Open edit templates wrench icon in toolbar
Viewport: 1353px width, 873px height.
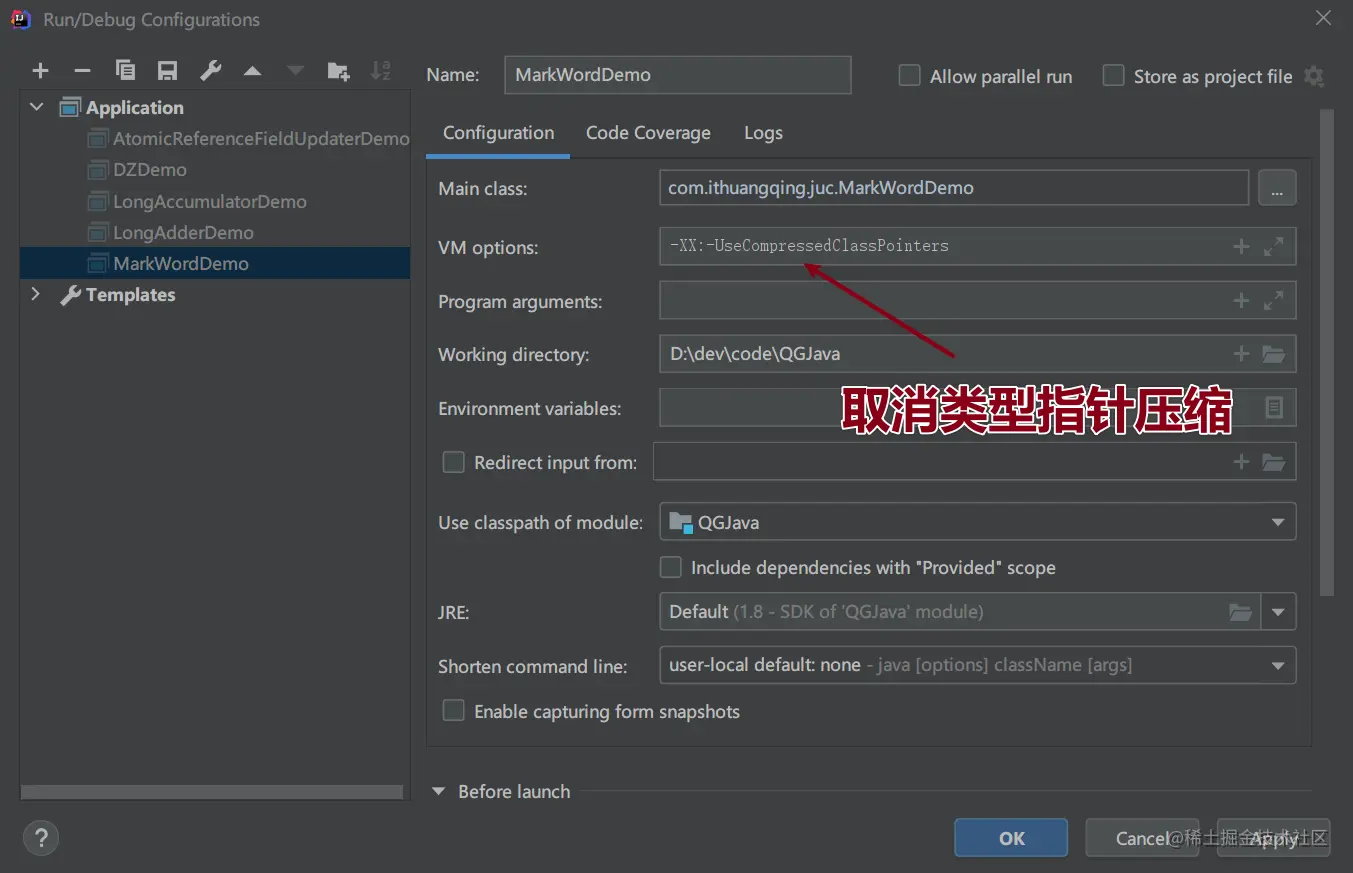210,70
